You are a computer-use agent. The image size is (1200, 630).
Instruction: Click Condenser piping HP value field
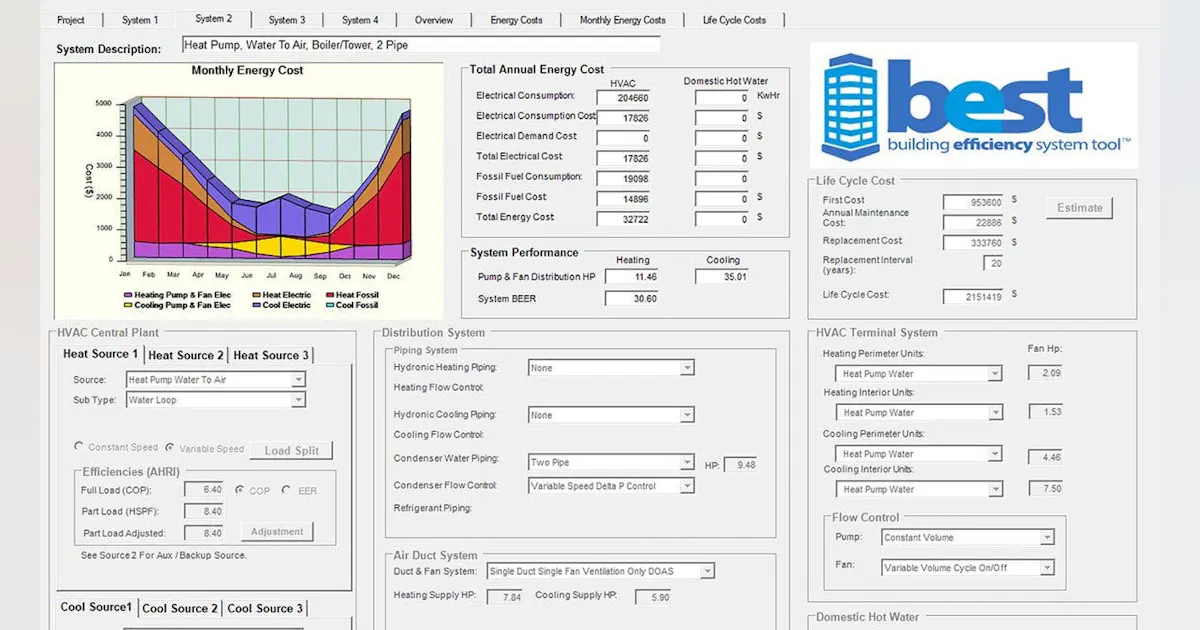[741, 464]
